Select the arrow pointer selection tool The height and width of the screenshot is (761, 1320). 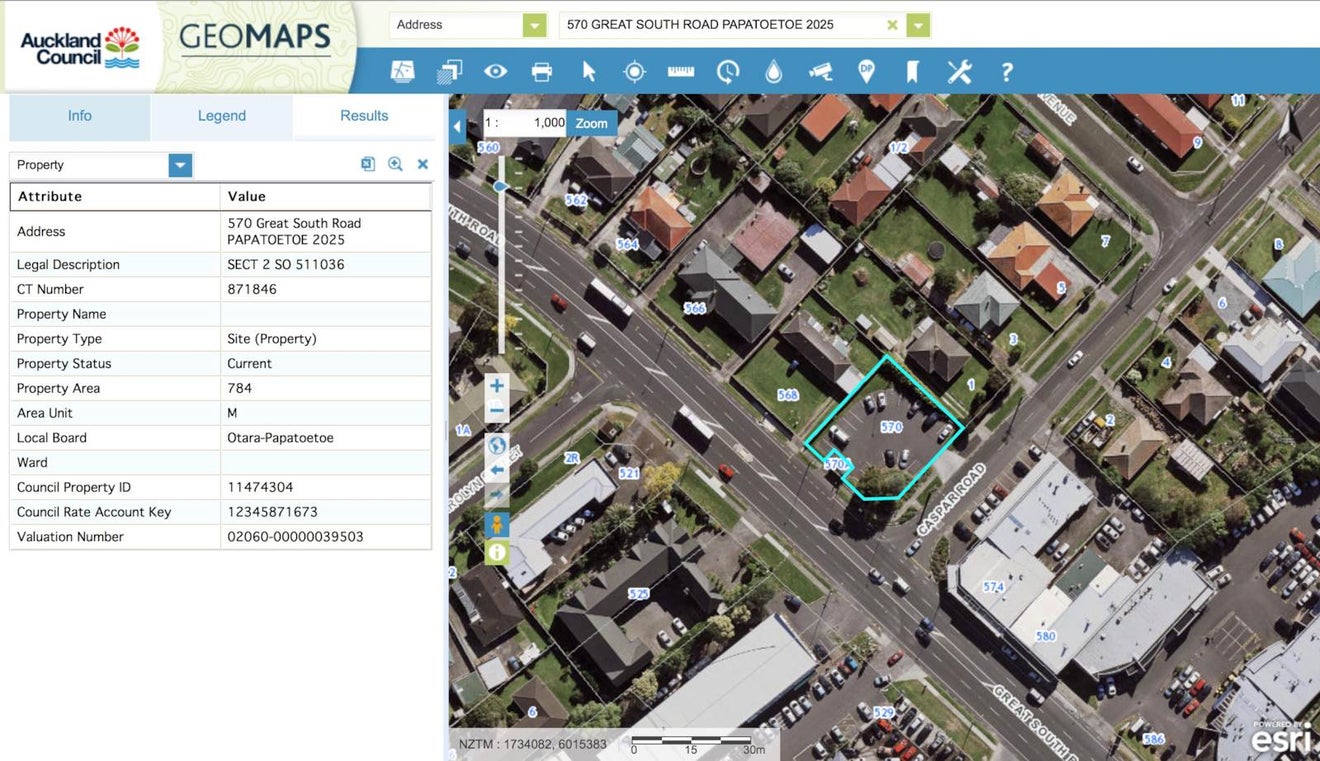coord(589,71)
